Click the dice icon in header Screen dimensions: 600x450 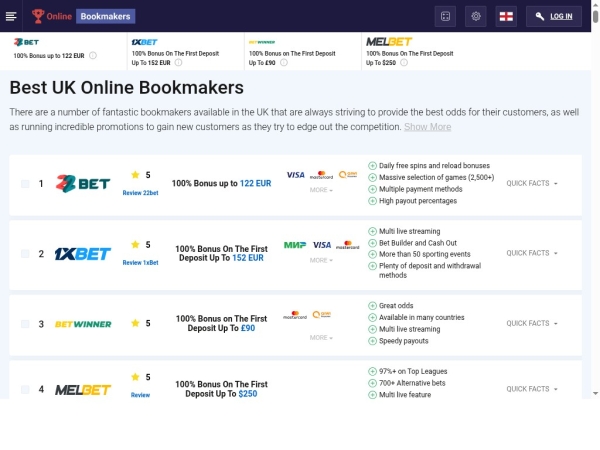pos(445,16)
